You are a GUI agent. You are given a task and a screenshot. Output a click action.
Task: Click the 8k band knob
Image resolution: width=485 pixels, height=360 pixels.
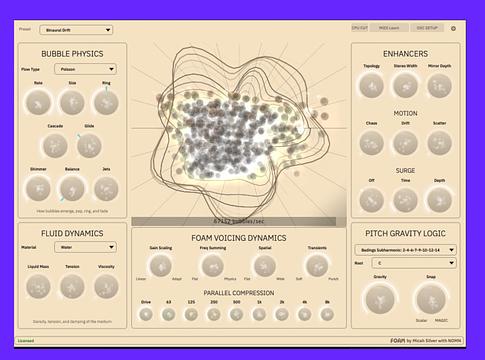[x=327, y=314]
